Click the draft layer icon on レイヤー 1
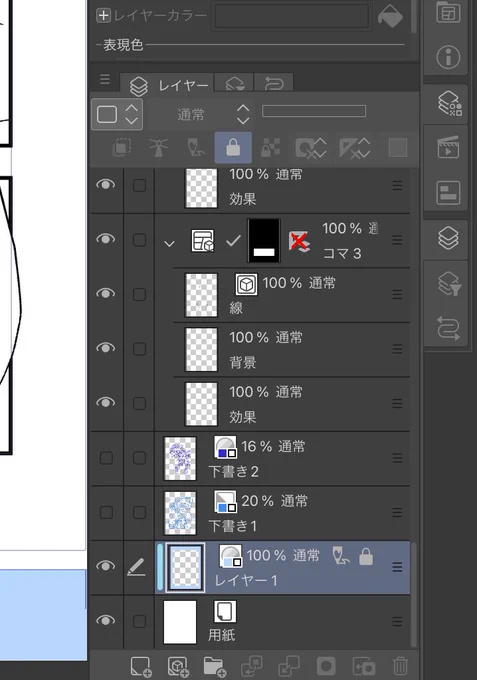 pyautogui.click(x=341, y=556)
